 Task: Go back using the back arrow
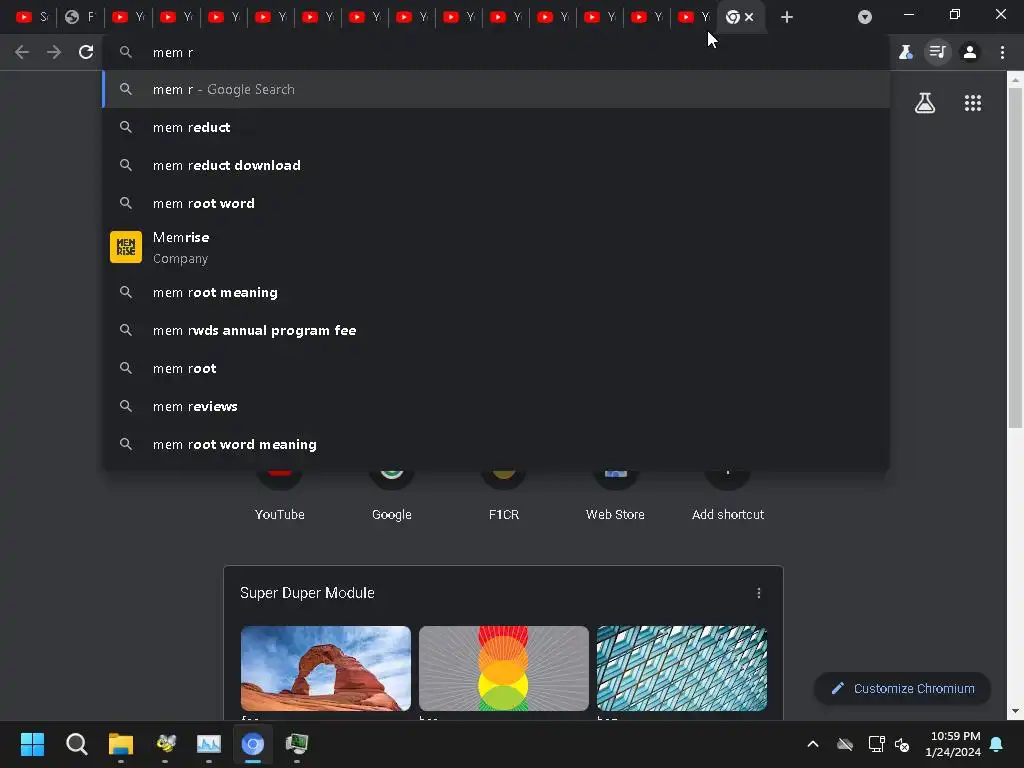(x=22, y=52)
